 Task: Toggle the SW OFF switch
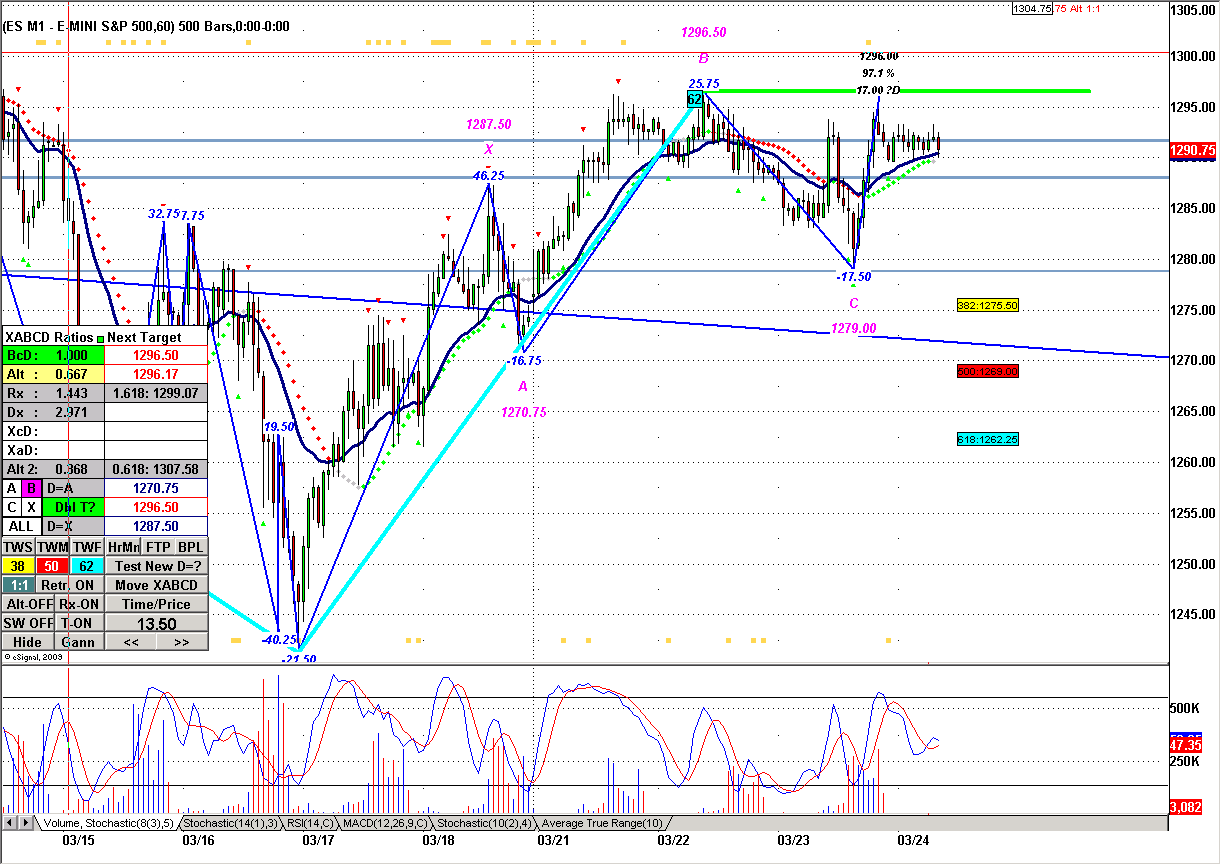click(28, 623)
